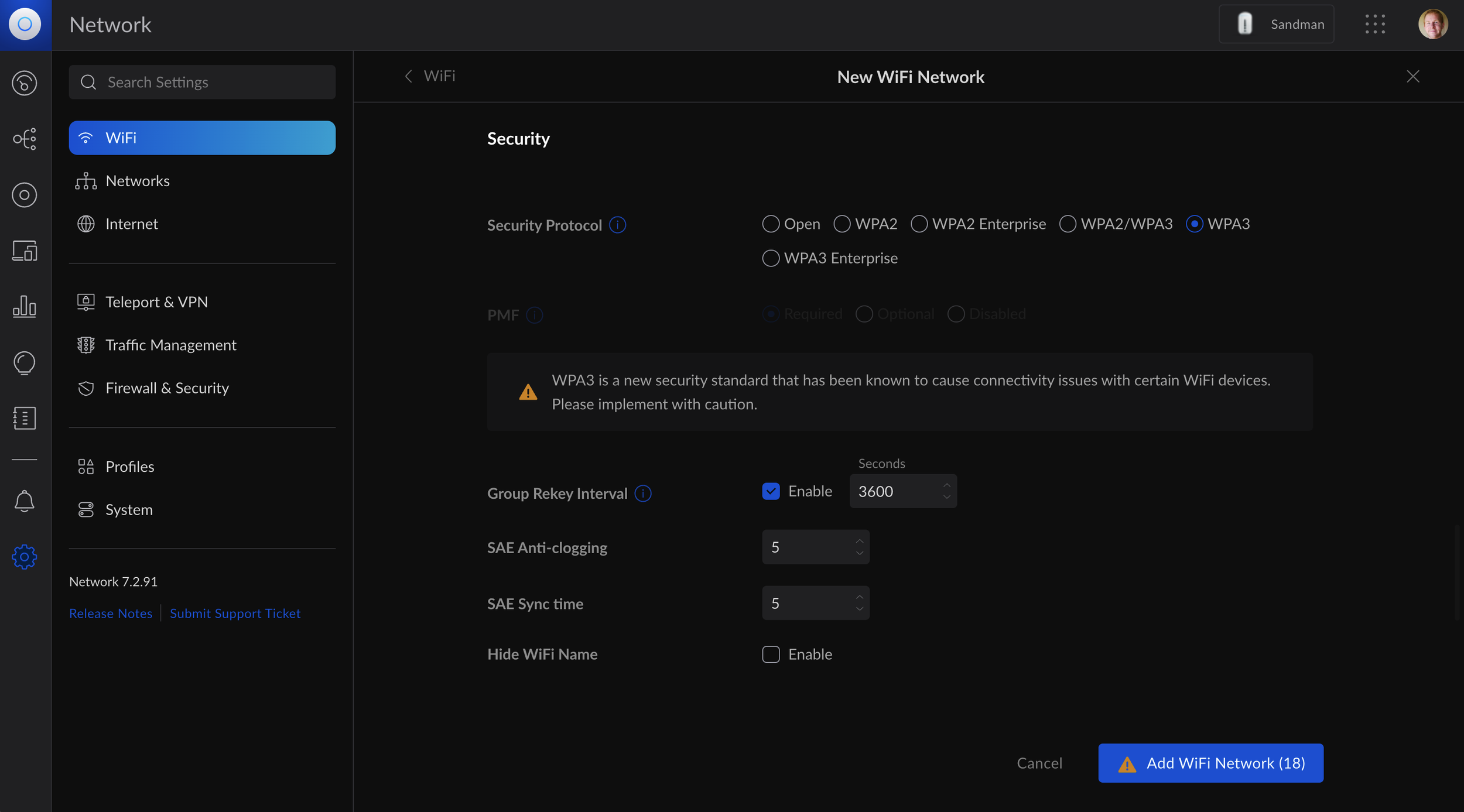Open the Release Notes link
This screenshot has height=812, width=1464.
click(x=111, y=613)
